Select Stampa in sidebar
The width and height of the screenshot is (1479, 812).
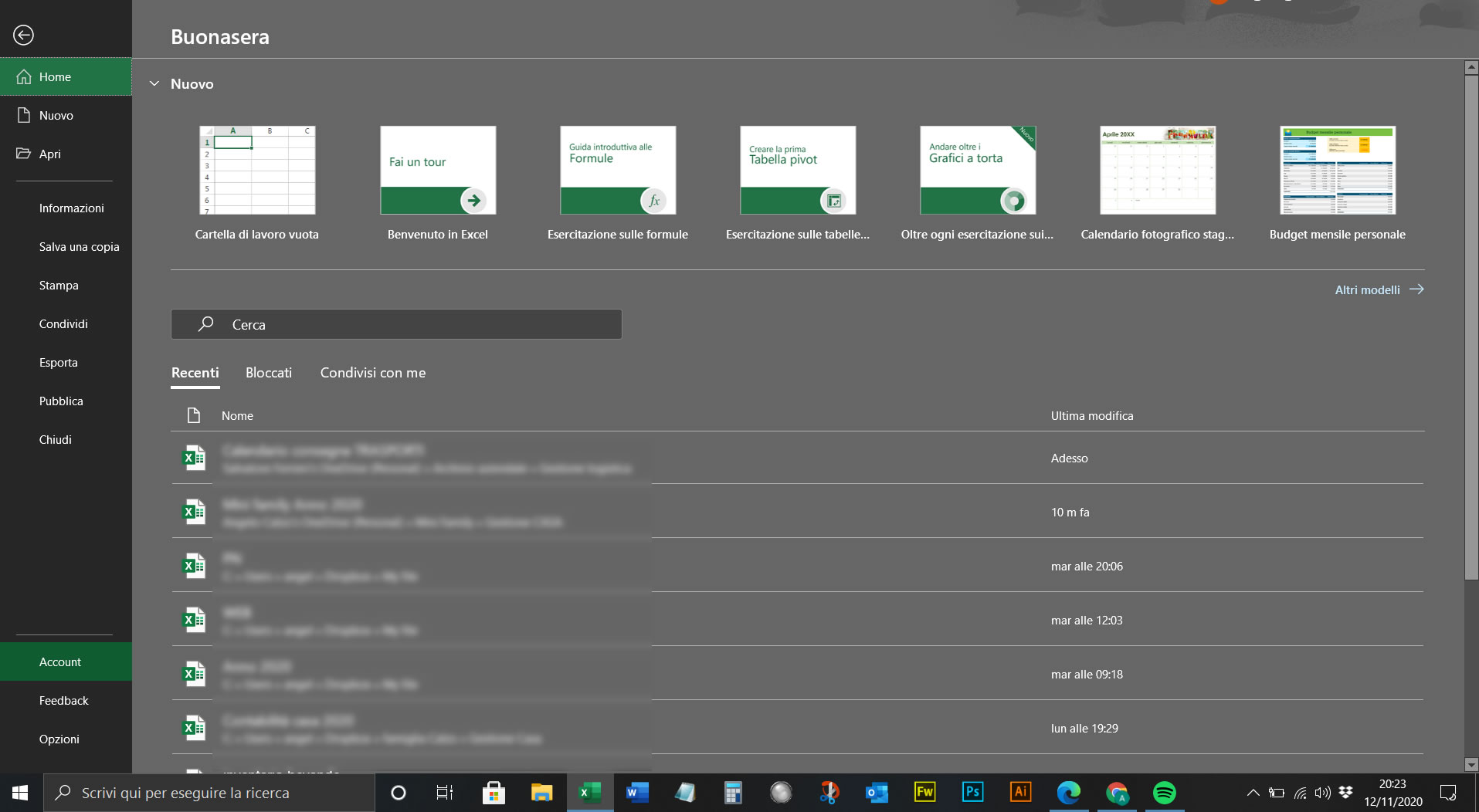coord(66,285)
